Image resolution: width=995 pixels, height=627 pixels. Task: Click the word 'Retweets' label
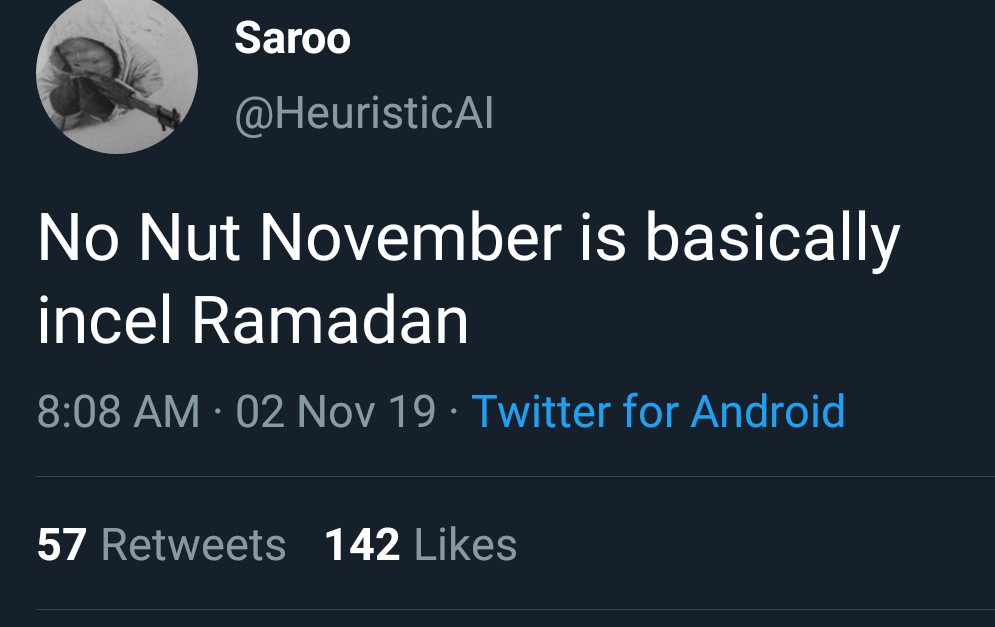click(x=194, y=544)
